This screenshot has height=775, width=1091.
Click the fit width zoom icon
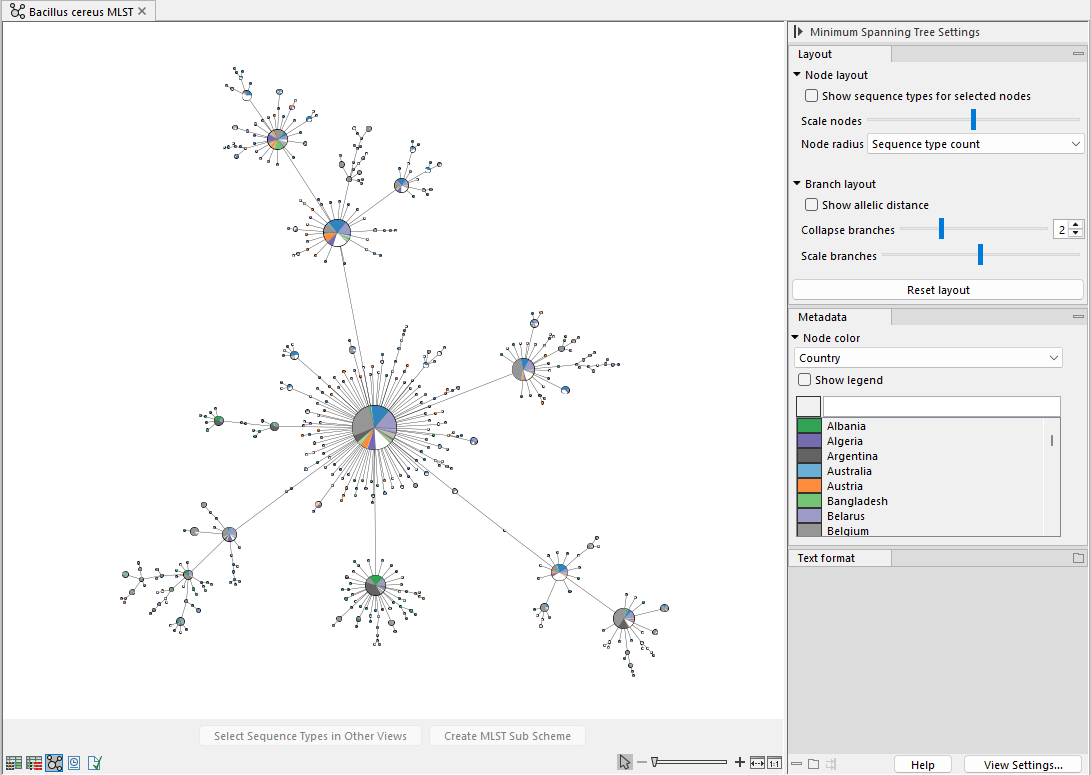[x=757, y=762]
